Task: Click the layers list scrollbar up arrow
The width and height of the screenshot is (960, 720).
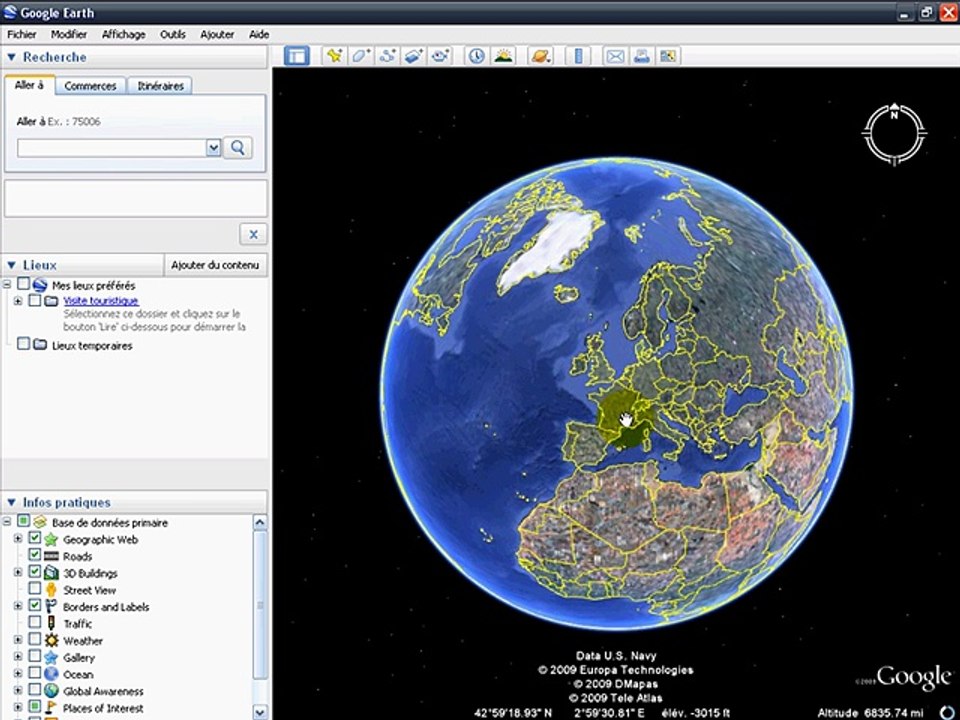Action: coord(260,522)
